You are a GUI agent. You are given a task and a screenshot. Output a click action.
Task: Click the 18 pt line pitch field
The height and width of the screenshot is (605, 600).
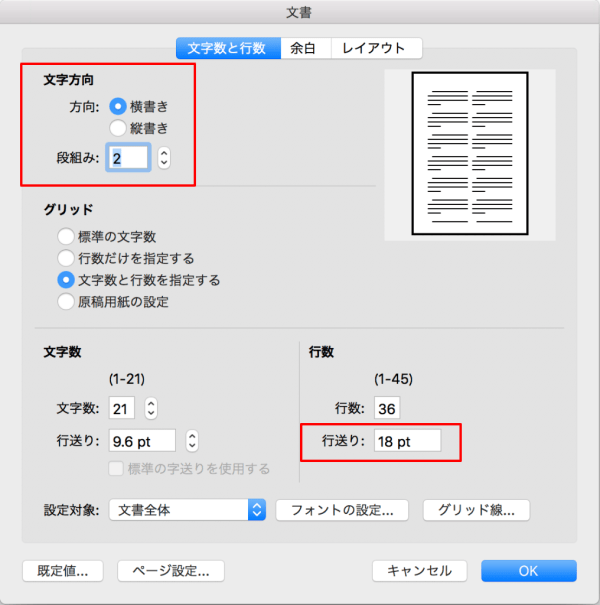[407, 441]
